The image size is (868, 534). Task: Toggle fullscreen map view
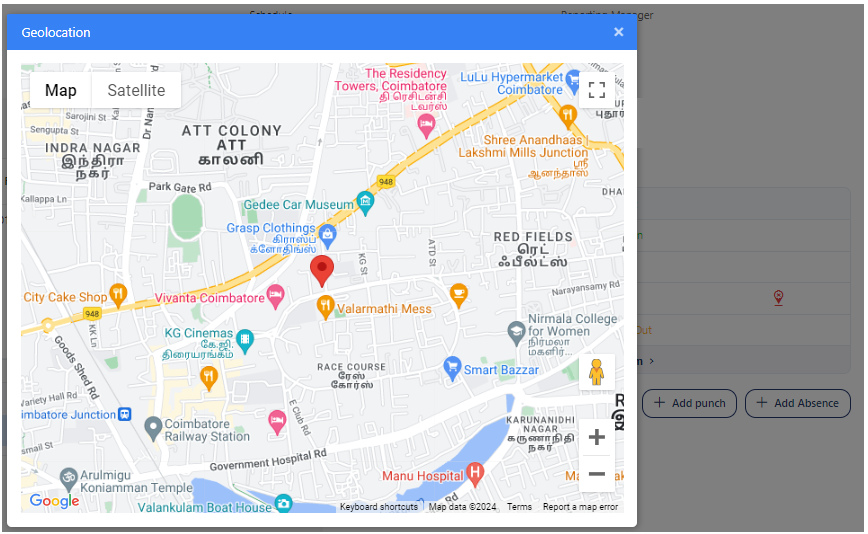point(597,91)
